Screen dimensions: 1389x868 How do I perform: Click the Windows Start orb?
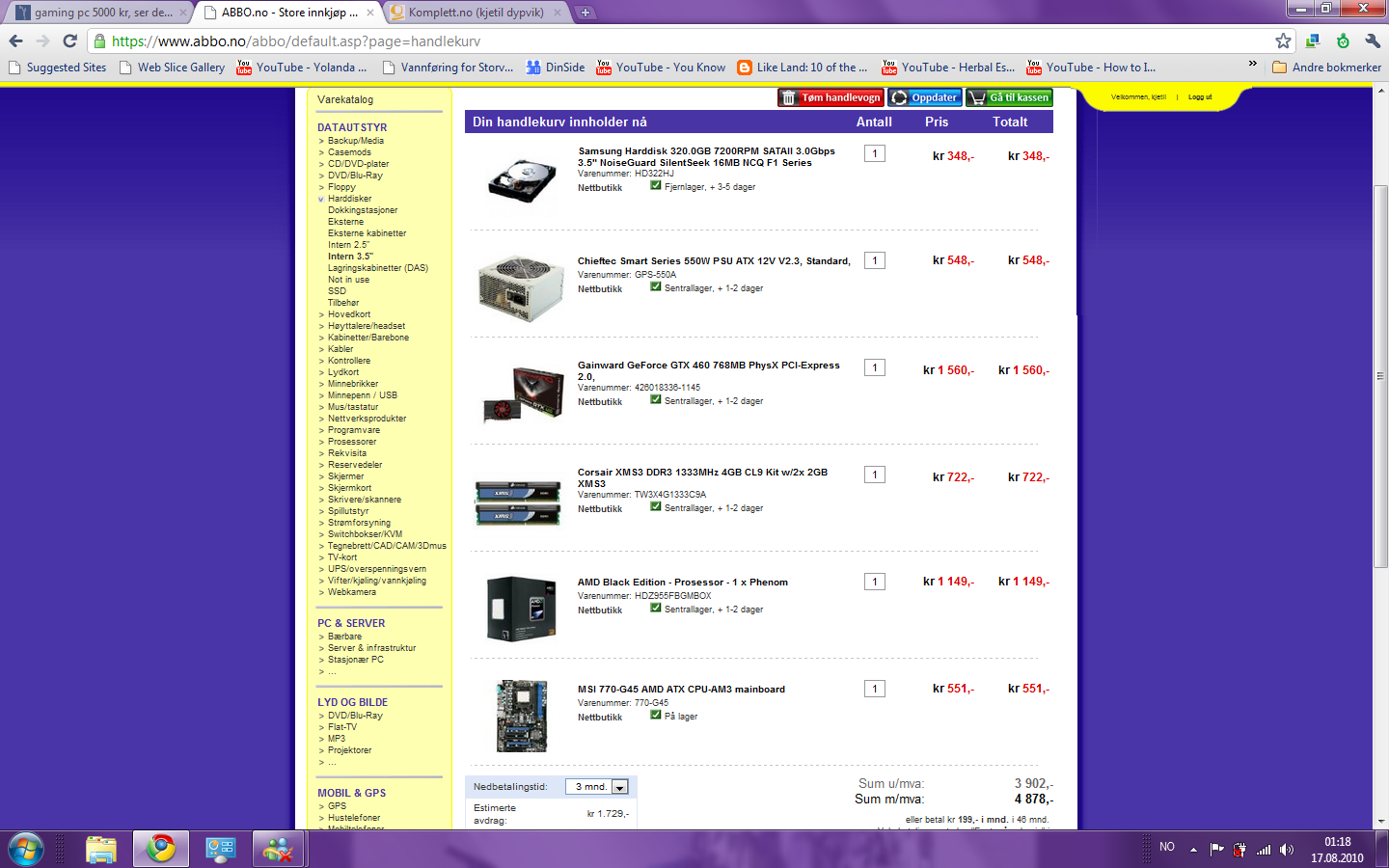[25, 849]
